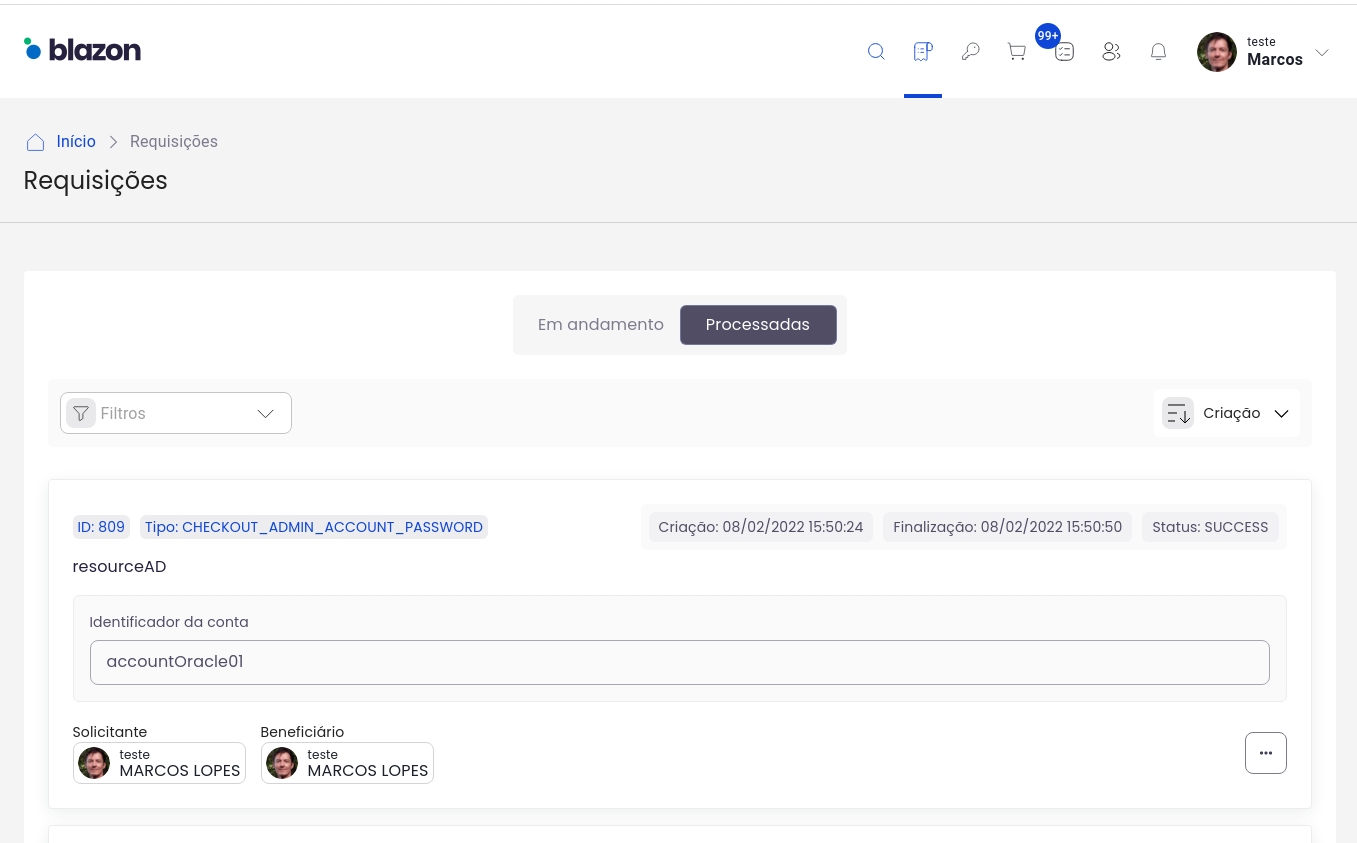Click the Identificador da conta input field
This screenshot has width=1357, height=843.
click(679, 662)
